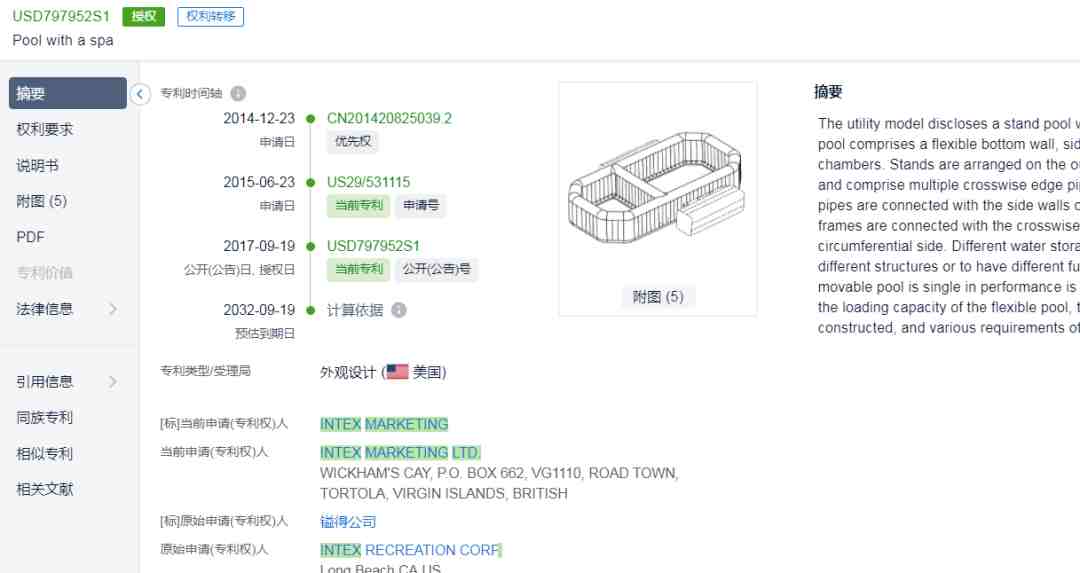Click the 公开(公告)号 tag
The image size is (1080, 573).
pyautogui.click(x=436, y=269)
